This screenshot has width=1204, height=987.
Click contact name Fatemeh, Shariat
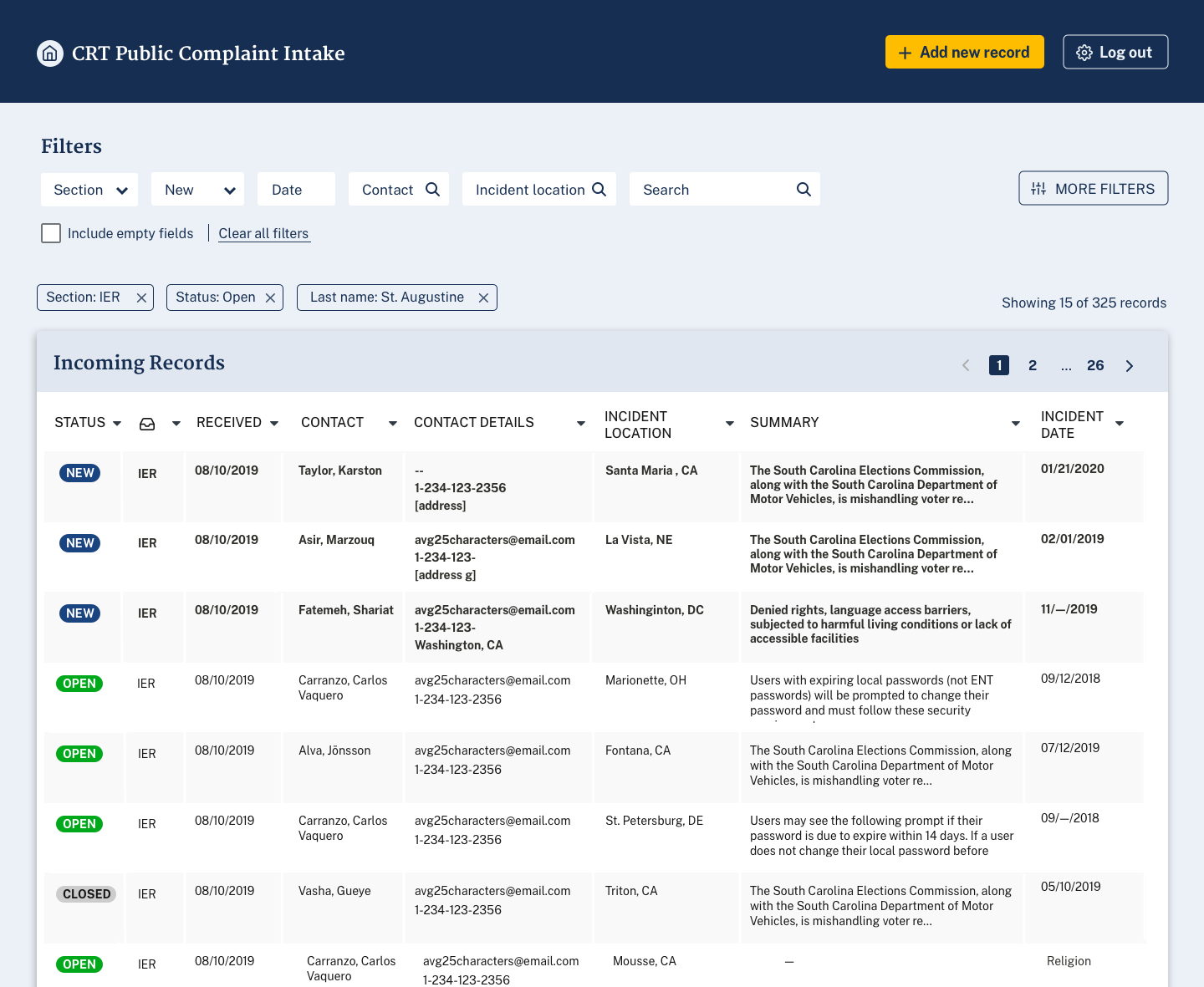(x=346, y=610)
